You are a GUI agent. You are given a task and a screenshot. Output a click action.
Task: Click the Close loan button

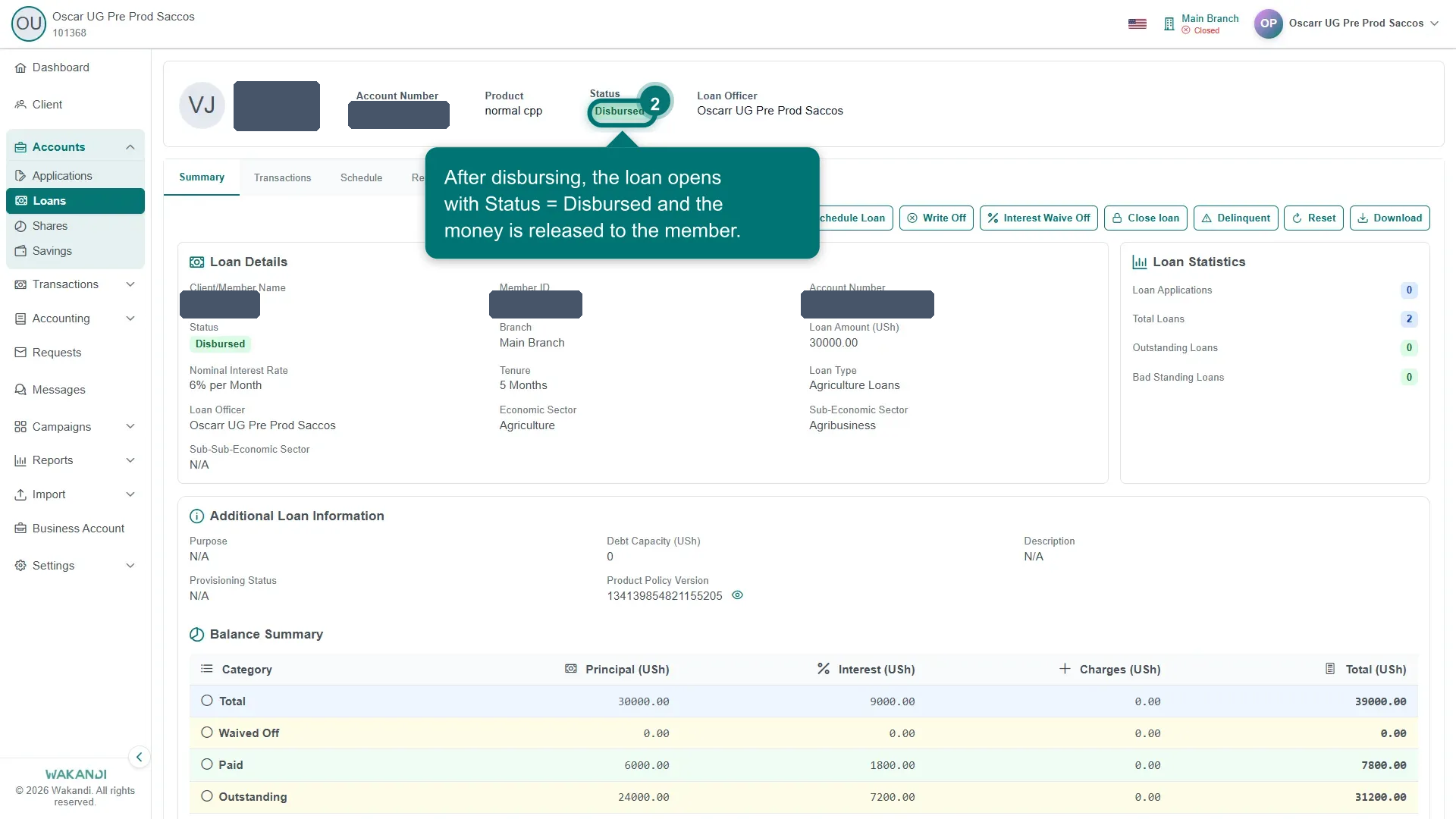click(1146, 218)
